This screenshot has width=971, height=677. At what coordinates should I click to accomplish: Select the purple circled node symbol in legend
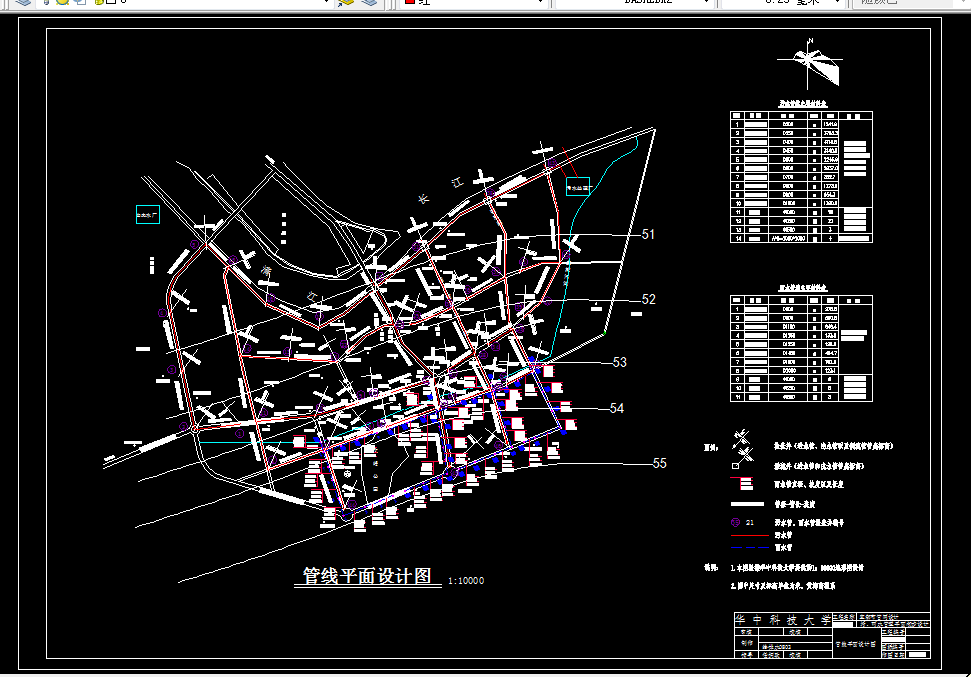click(x=735, y=522)
